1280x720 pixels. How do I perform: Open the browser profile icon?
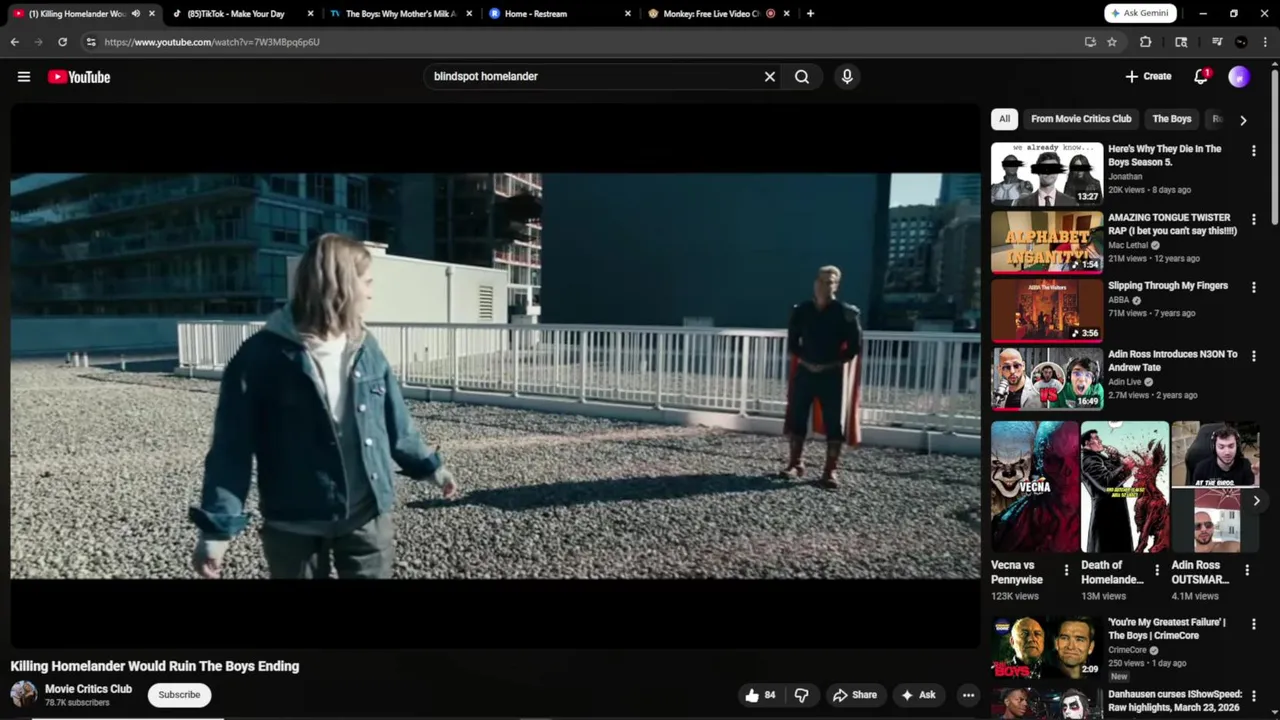click(1241, 42)
